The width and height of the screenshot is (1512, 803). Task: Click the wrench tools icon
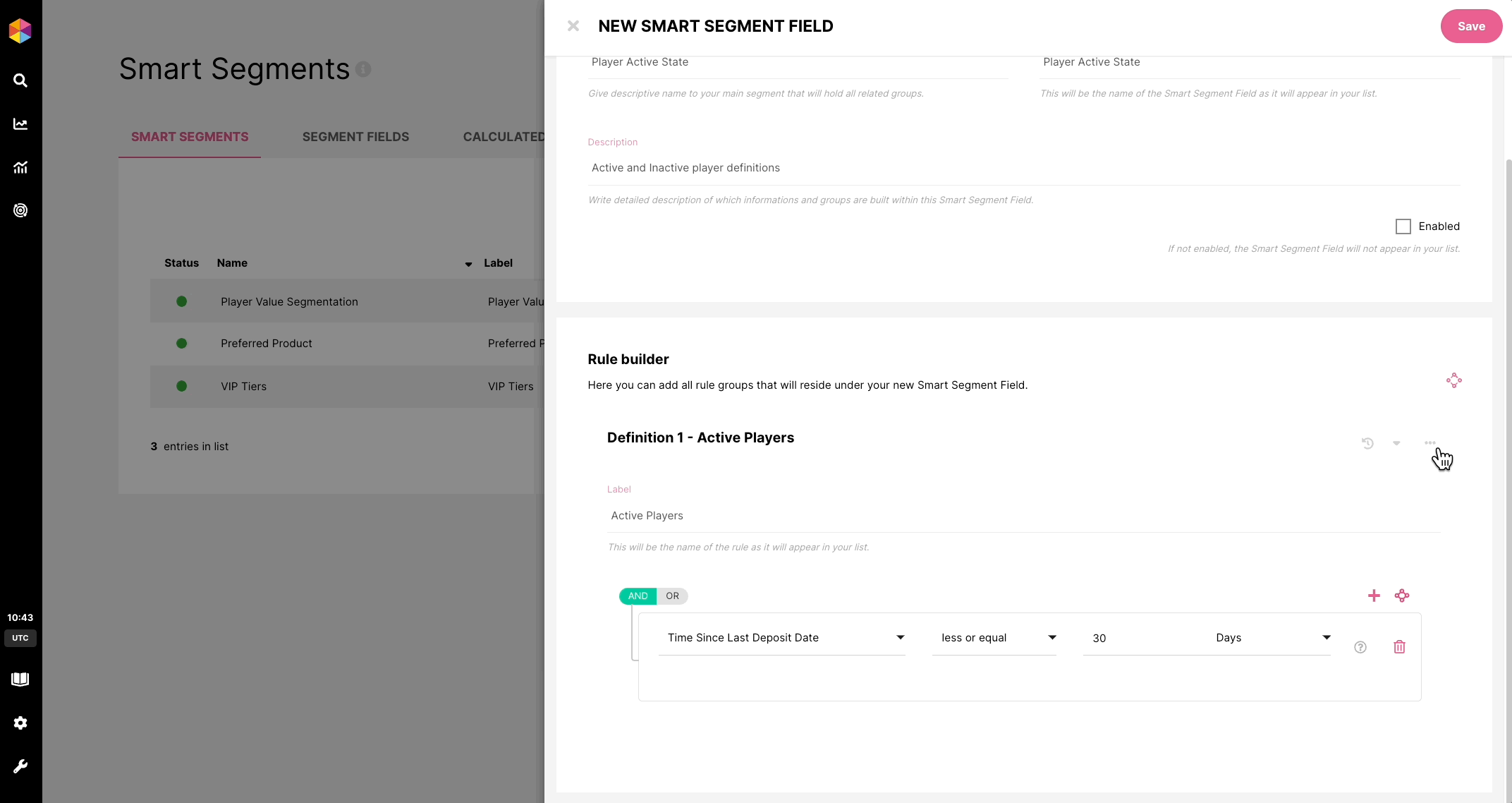pos(20,766)
